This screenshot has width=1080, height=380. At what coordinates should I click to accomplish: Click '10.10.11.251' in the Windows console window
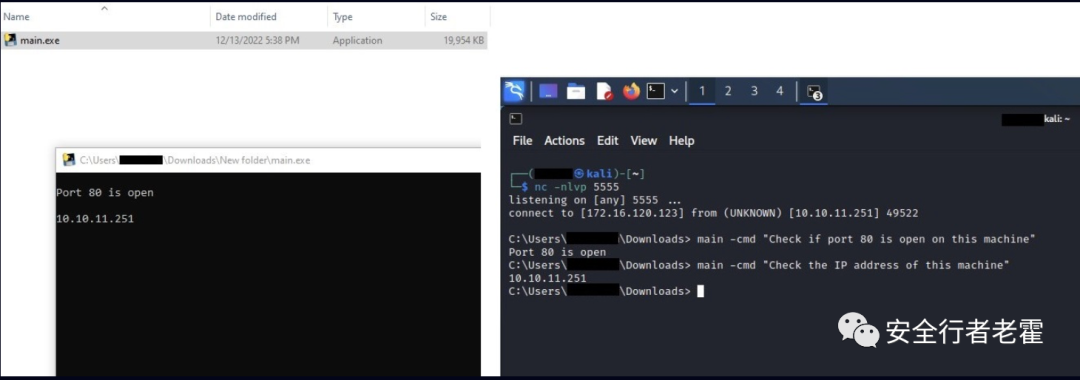(95, 219)
